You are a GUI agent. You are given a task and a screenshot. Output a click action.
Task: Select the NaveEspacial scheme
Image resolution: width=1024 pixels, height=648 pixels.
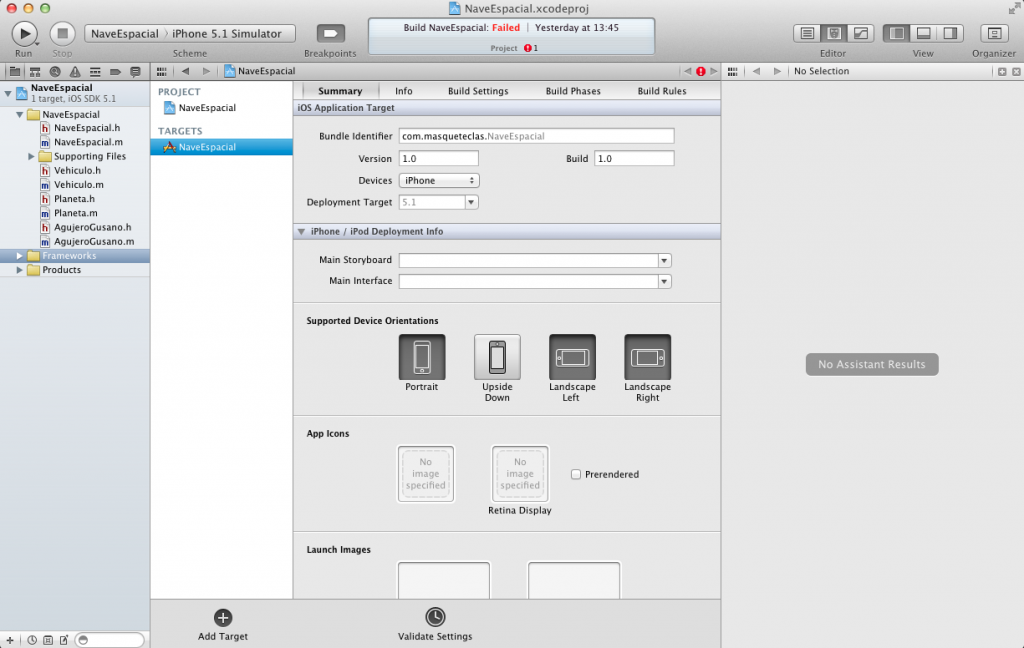[x=125, y=33]
